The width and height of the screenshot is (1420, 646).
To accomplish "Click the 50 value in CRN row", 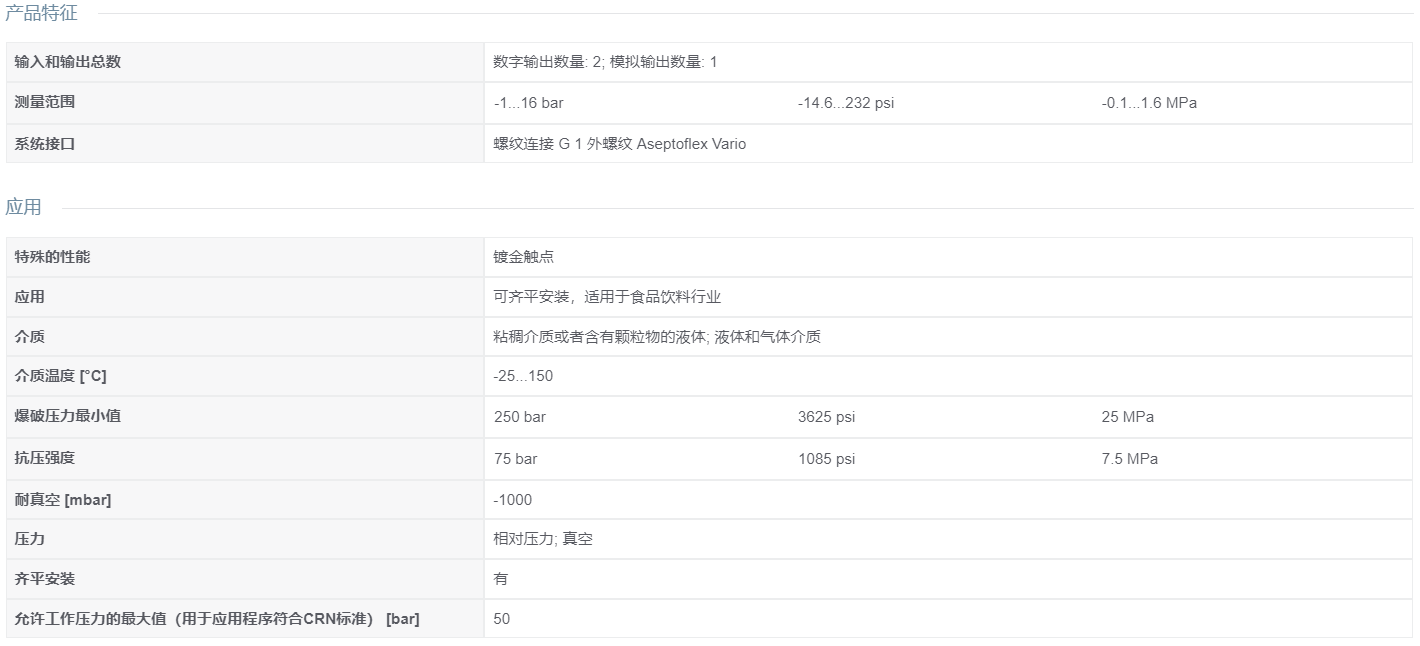I will click(502, 619).
